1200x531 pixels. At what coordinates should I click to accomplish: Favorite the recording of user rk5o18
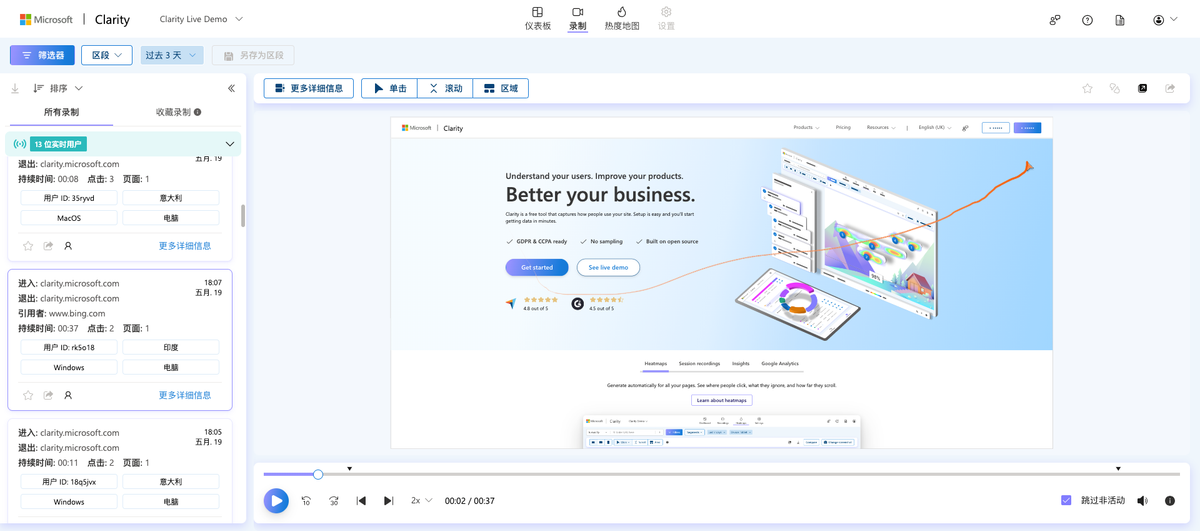(28, 395)
